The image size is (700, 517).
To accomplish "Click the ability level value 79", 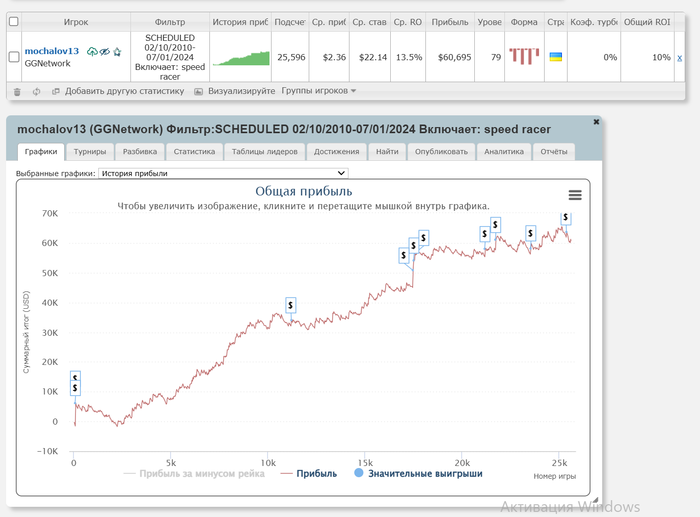I will tap(496, 57).
